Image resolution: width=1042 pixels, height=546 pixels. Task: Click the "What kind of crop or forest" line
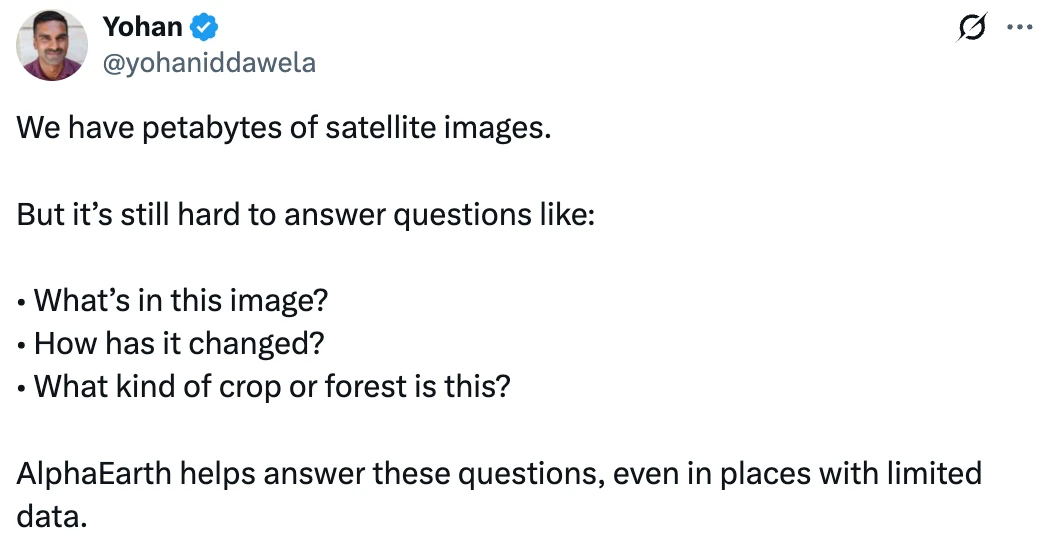pyautogui.click(x=271, y=386)
